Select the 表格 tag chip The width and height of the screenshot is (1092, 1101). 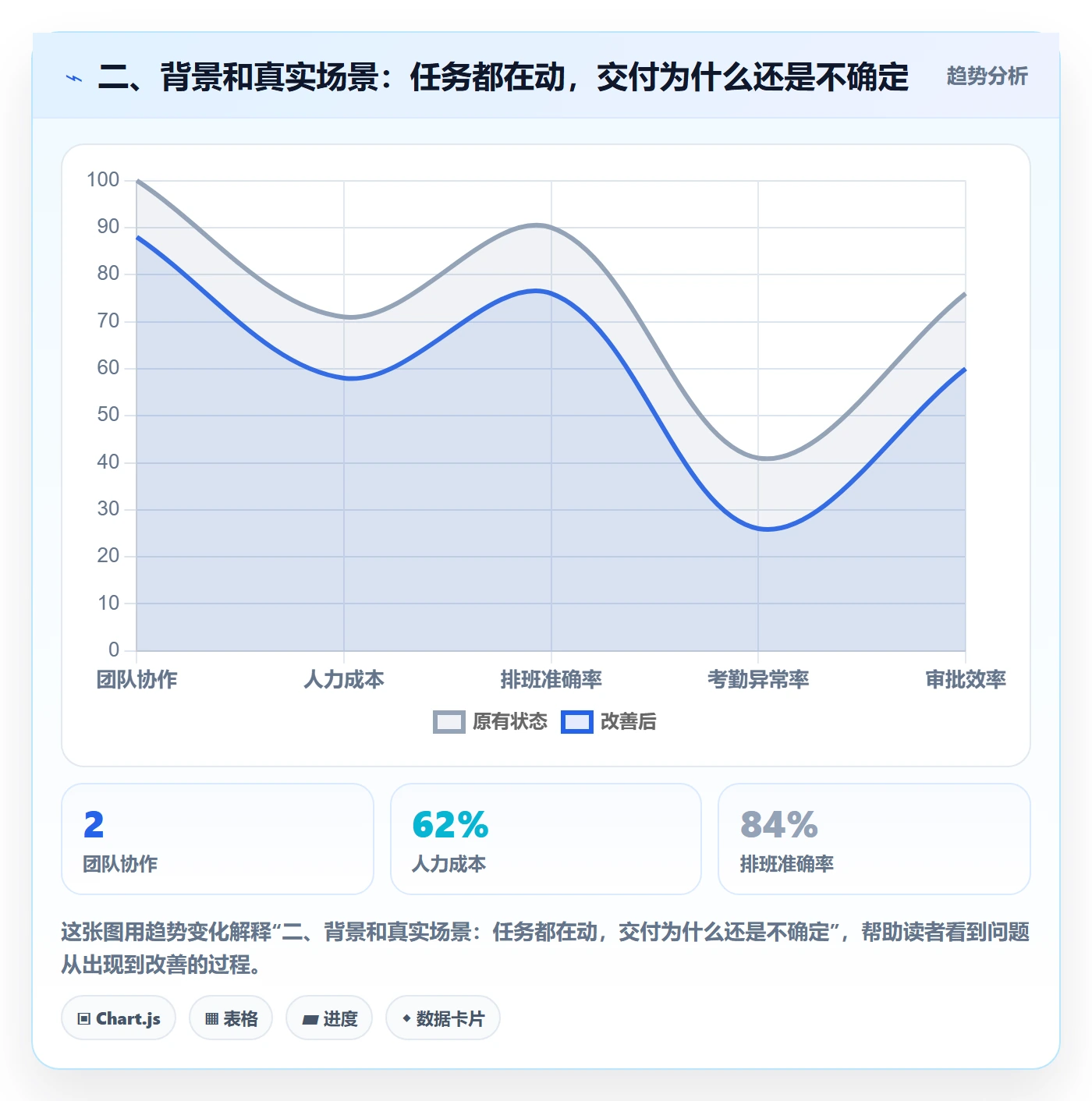coord(231,1018)
